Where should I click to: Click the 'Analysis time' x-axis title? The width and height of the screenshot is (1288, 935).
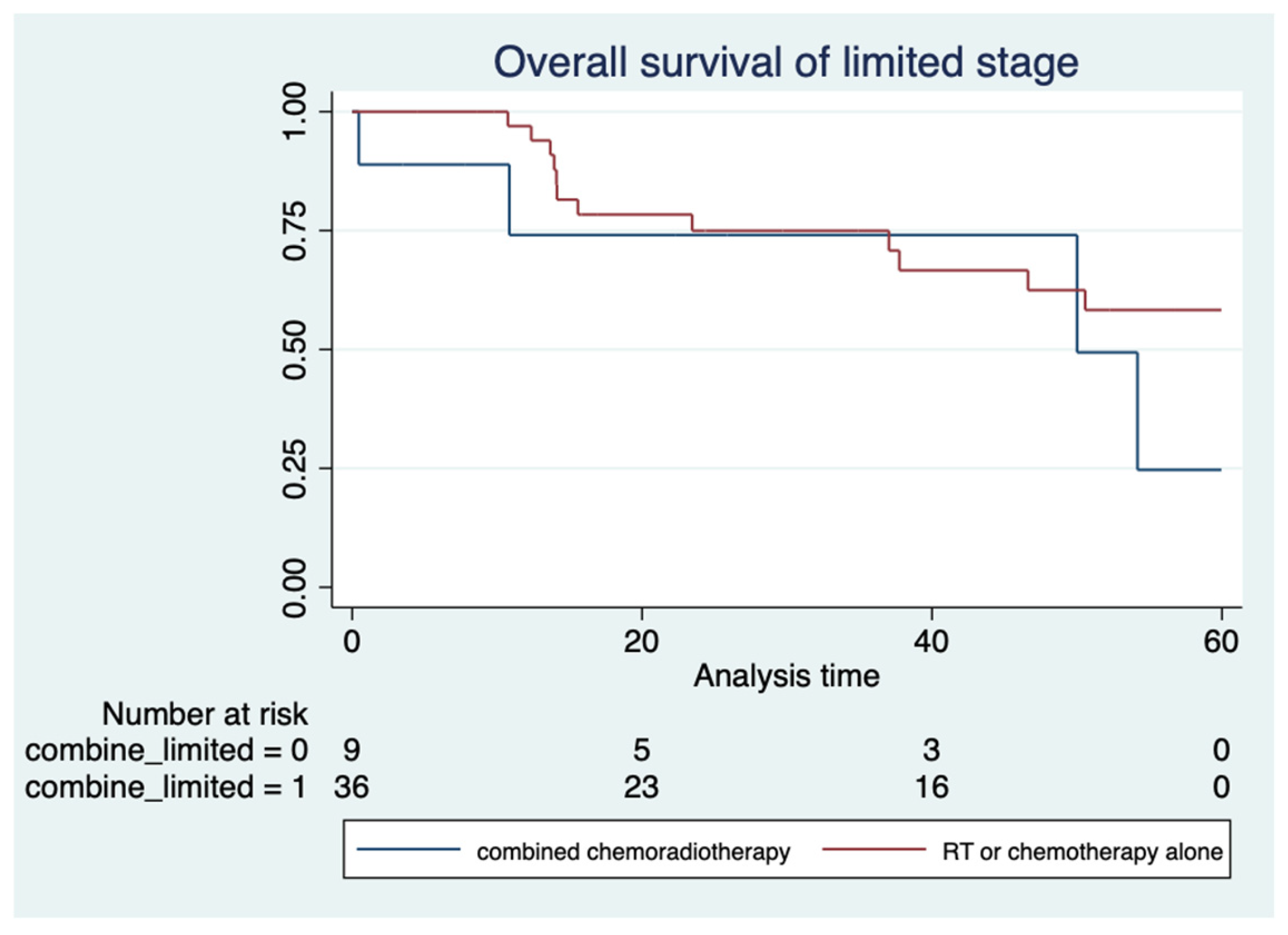coord(786,676)
